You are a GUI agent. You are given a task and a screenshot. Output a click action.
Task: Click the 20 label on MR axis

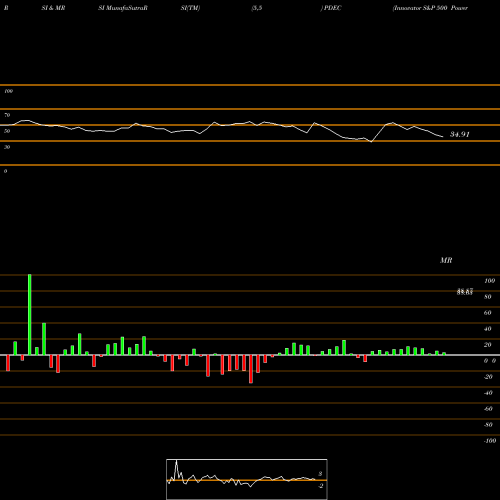tap(488, 345)
